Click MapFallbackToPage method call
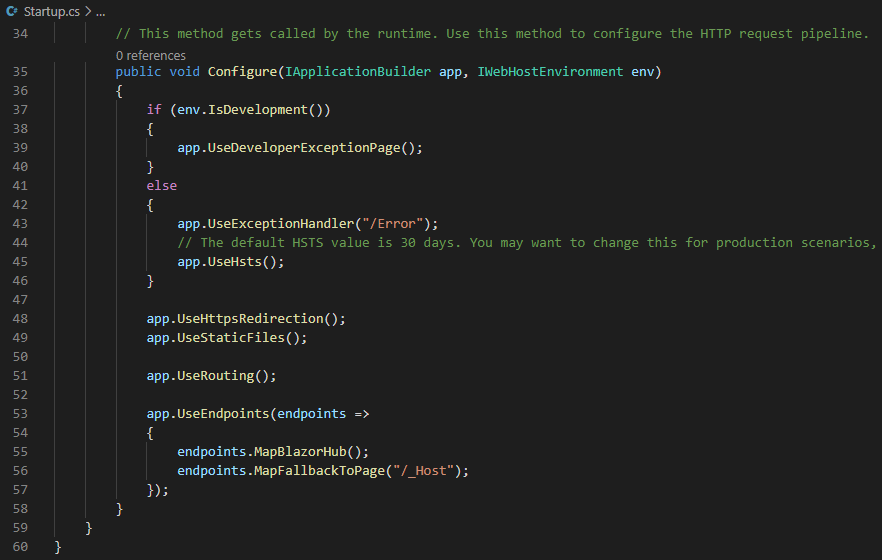This screenshot has height=560, width=882. 320,471
